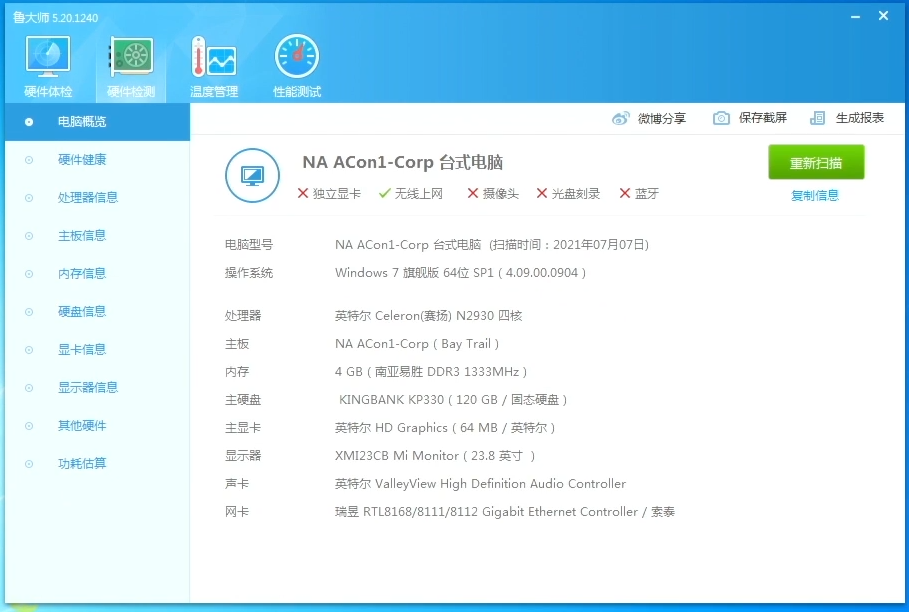Click the Weibo share icon
Viewport: 909px width, 612px height.
point(621,118)
